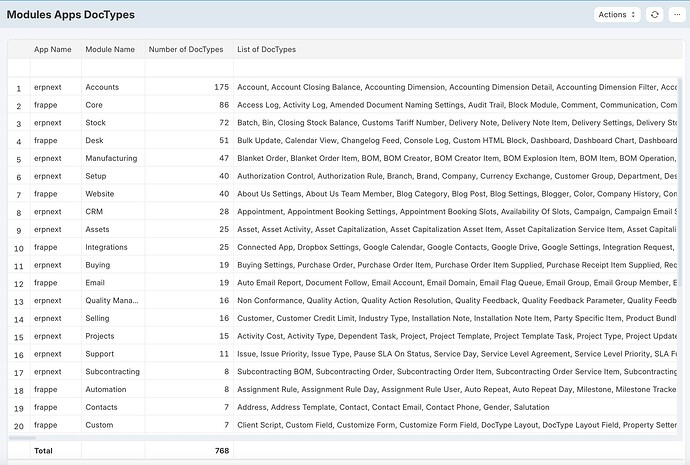Click the Number of DocTypes column header

(x=186, y=49)
